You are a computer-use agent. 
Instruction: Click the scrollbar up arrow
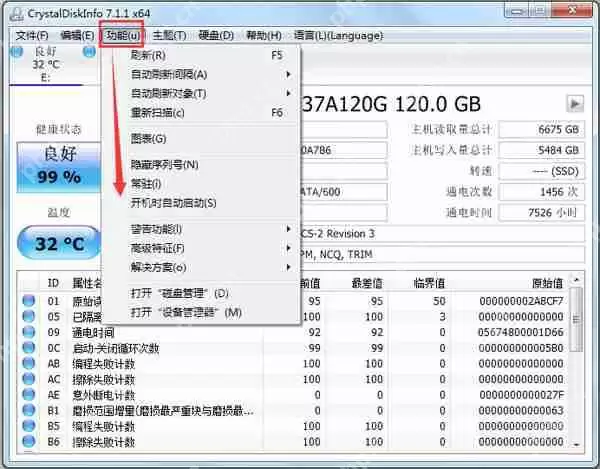click(x=576, y=280)
